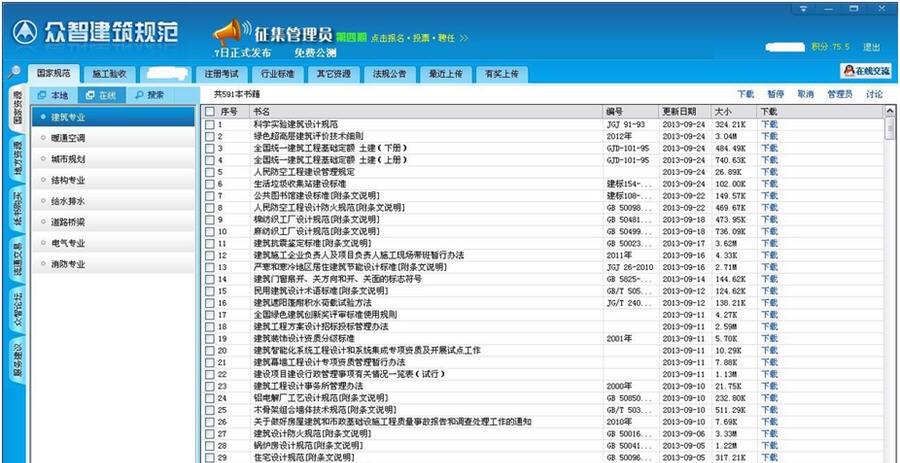Select 给水排水 category

[x=113, y=201]
